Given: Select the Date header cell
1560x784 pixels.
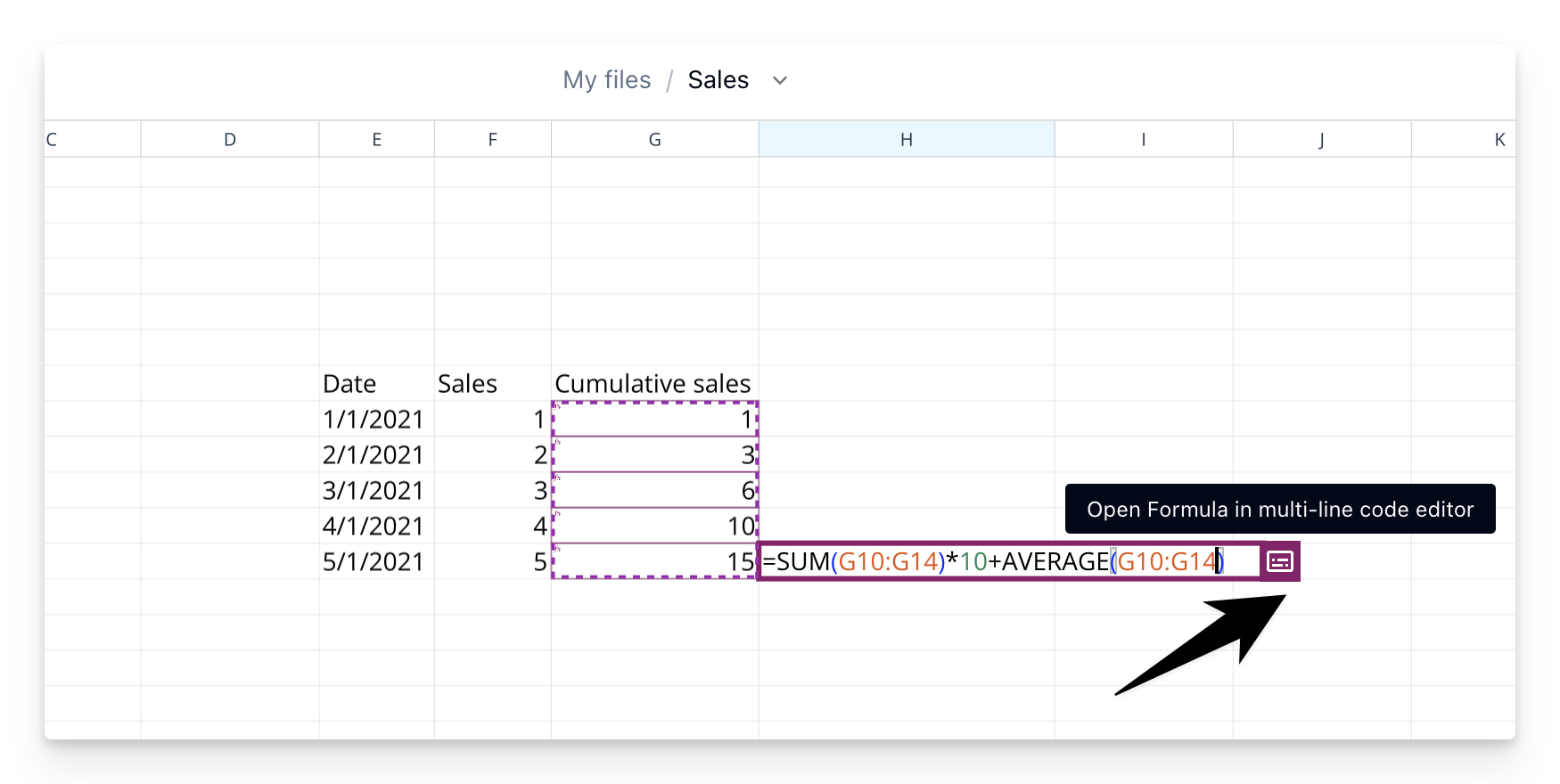Looking at the screenshot, I should pos(375,383).
